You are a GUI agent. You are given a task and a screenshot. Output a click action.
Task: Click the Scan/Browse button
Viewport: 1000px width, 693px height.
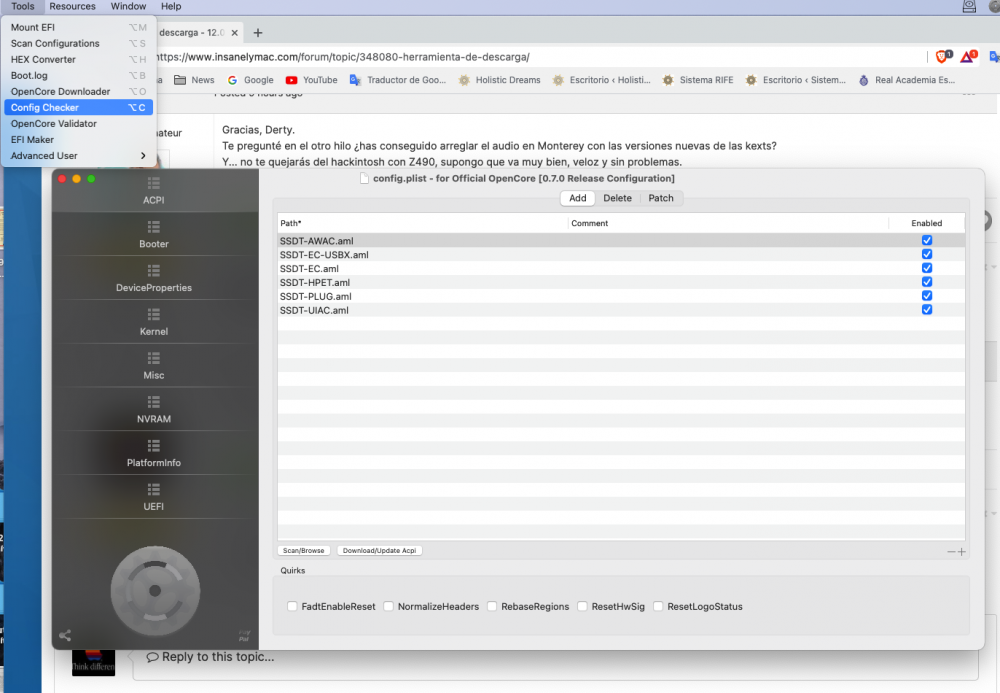(304, 551)
